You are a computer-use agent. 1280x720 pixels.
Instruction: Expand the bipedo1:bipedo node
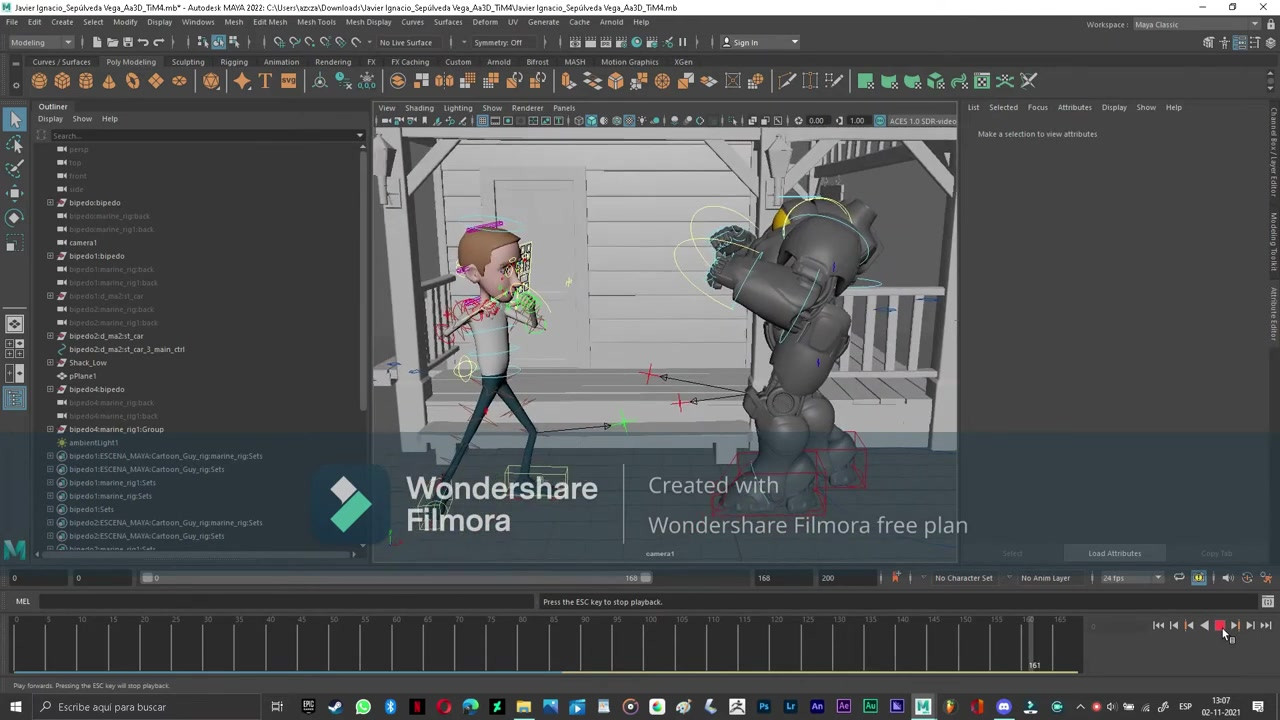[50, 256]
